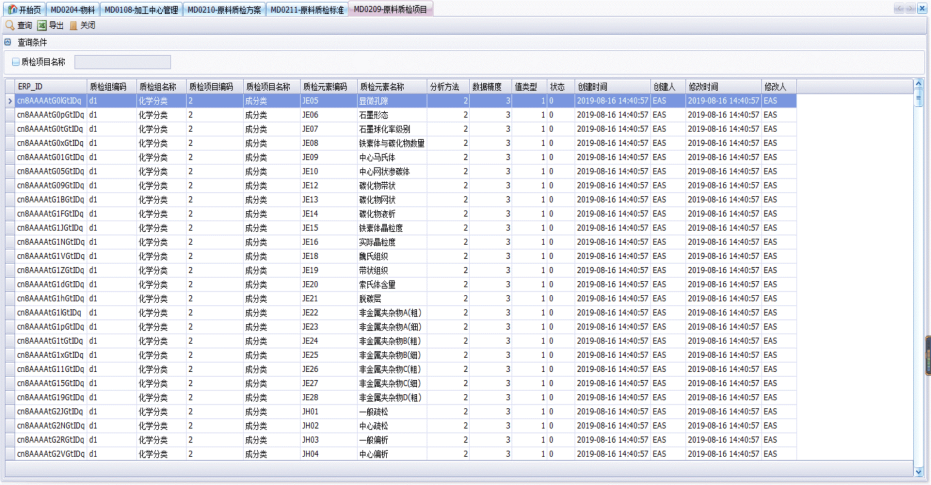Viewport: 931px width, 485px height.
Task: Click the row indicator arrow of JE05 row
Action: 10,101
